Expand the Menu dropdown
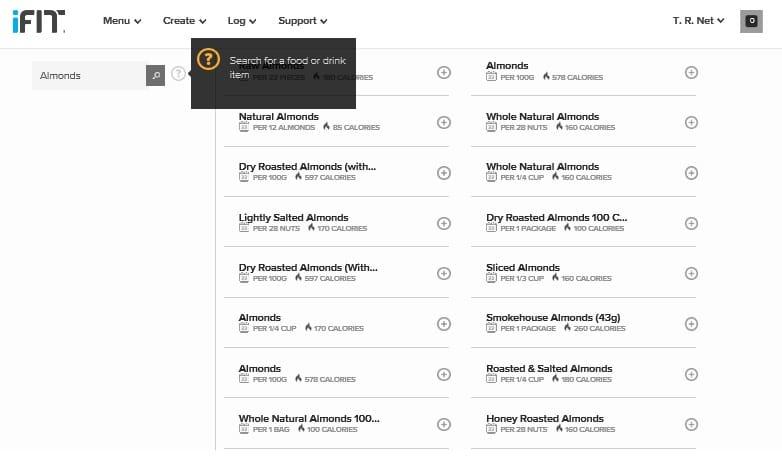The width and height of the screenshot is (782, 460). click(122, 21)
